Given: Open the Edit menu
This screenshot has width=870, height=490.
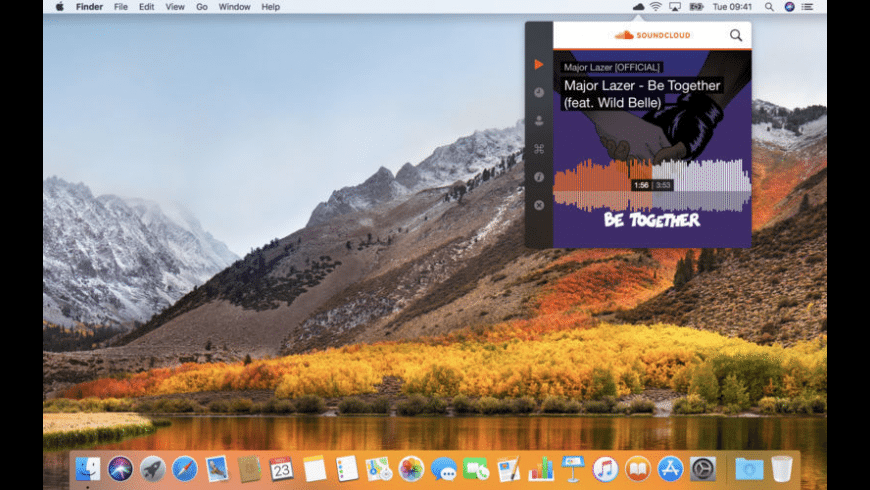Looking at the screenshot, I should pyautogui.click(x=146, y=7).
